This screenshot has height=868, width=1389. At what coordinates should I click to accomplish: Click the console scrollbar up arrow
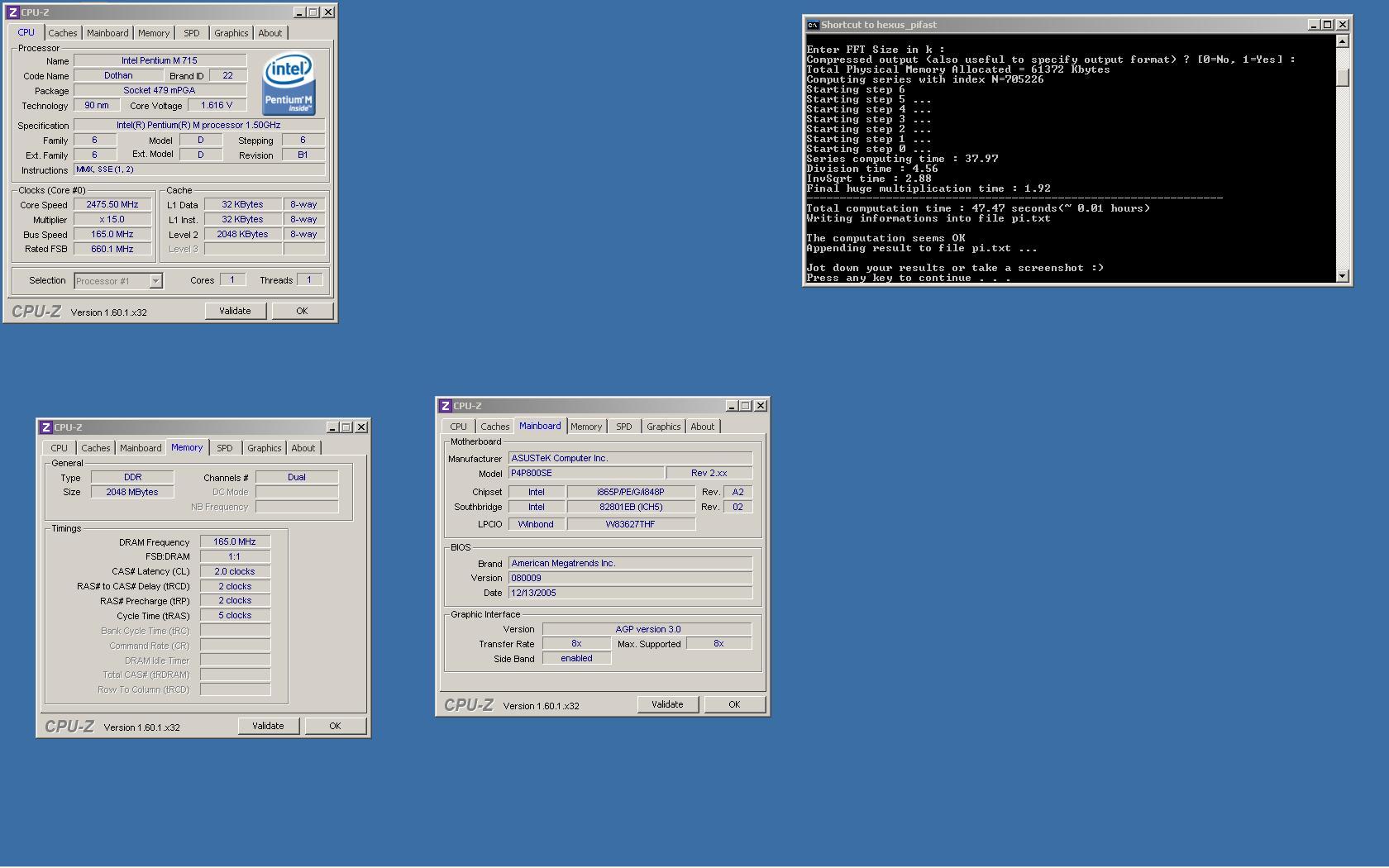tap(1342, 41)
